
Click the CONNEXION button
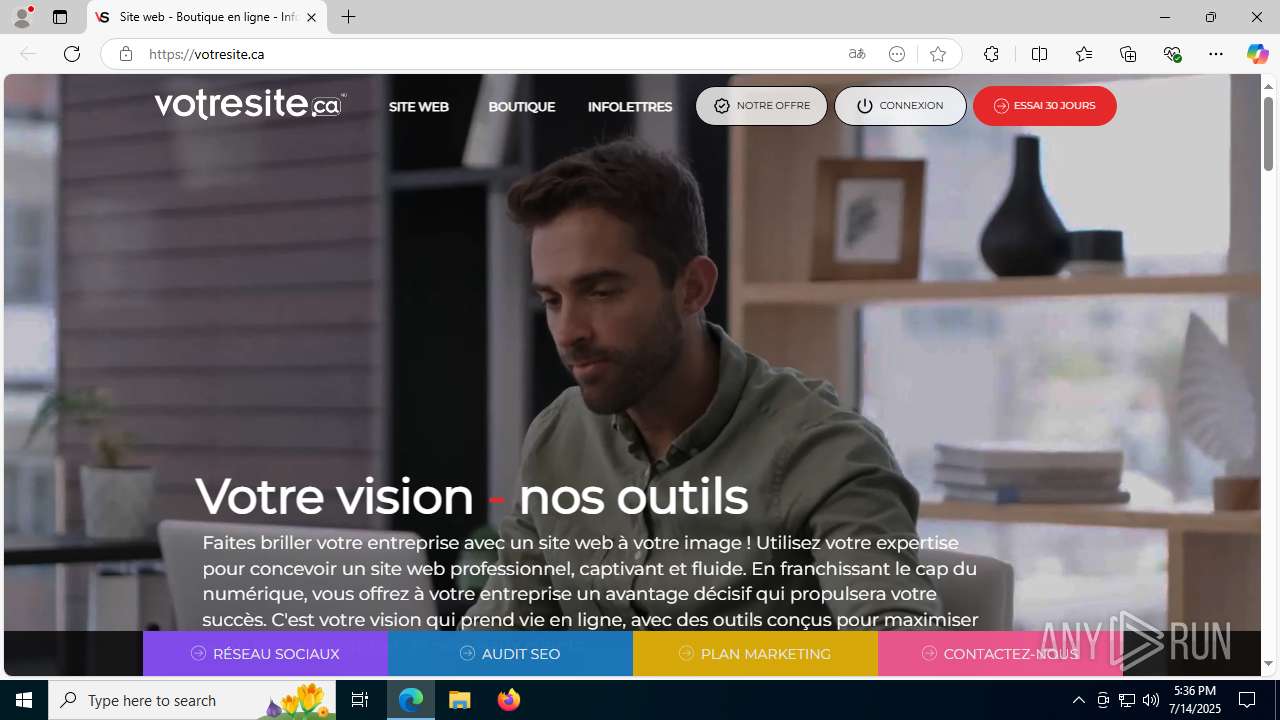(x=900, y=106)
